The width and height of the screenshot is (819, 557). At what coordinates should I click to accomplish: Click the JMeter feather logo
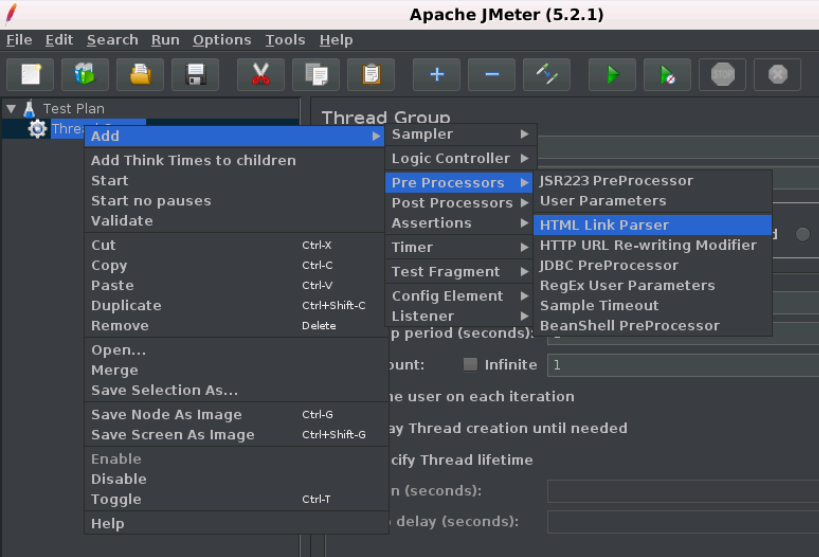coord(10,14)
